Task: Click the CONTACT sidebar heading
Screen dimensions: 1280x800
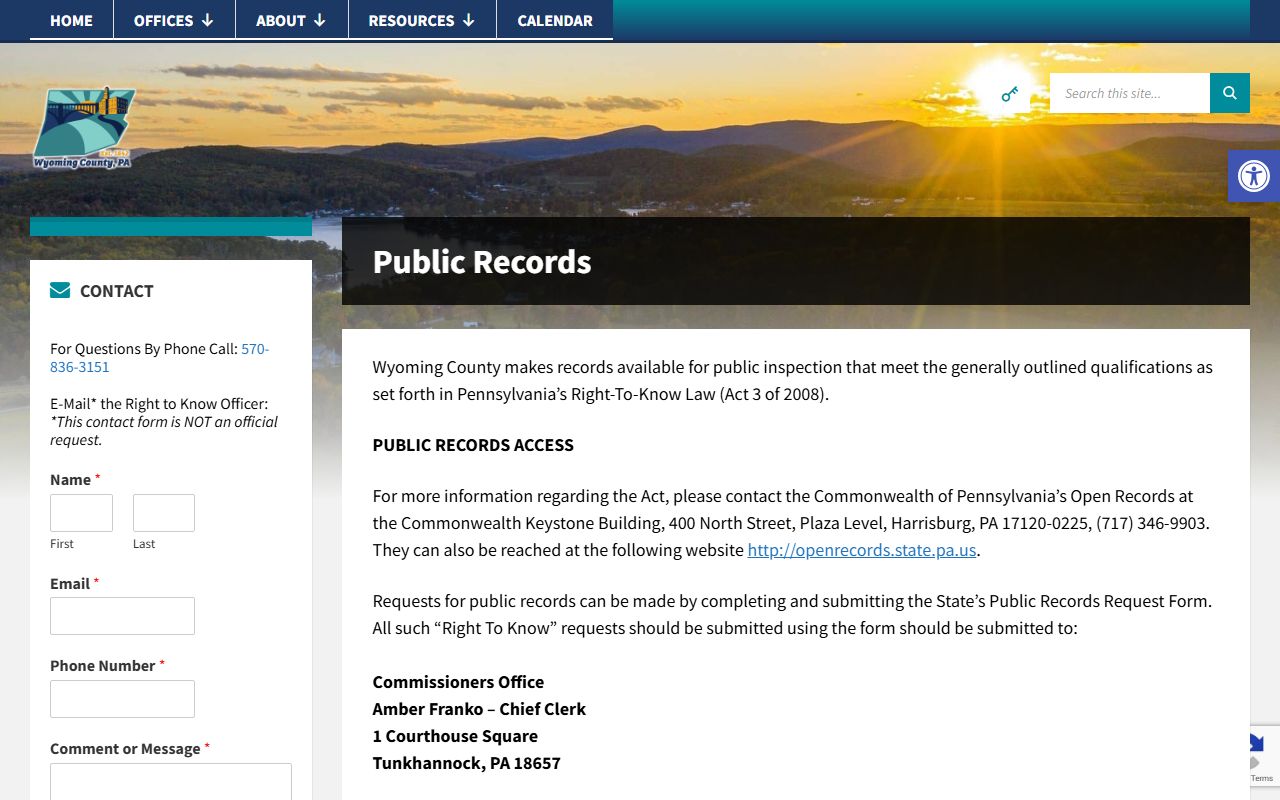Action: [x=116, y=291]
